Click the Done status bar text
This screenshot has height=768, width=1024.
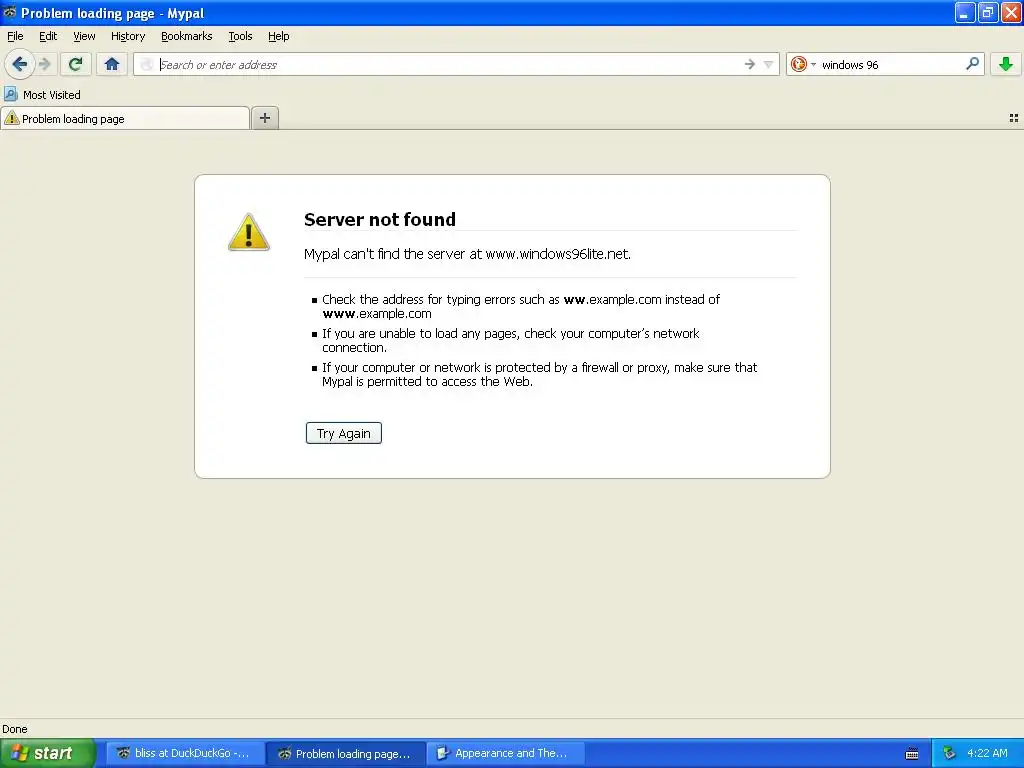[14, 729]
